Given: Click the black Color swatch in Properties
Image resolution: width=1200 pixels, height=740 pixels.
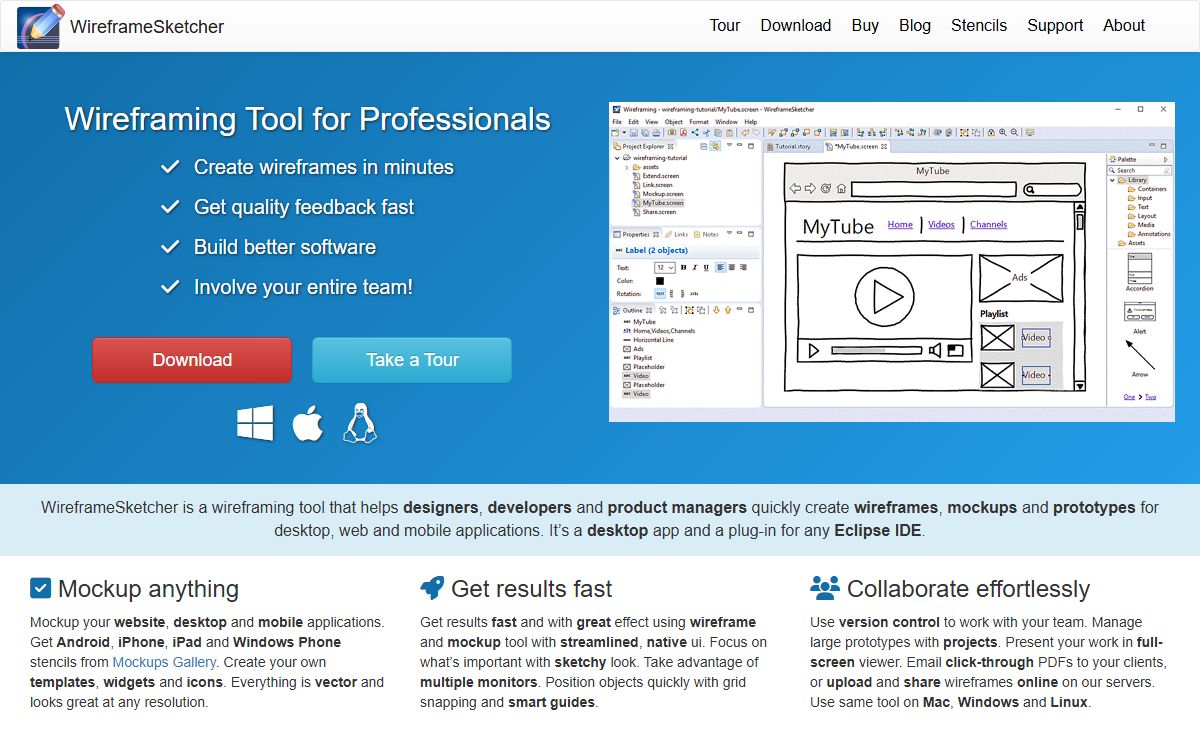Looking at the screenshot, I should [660, 281].
